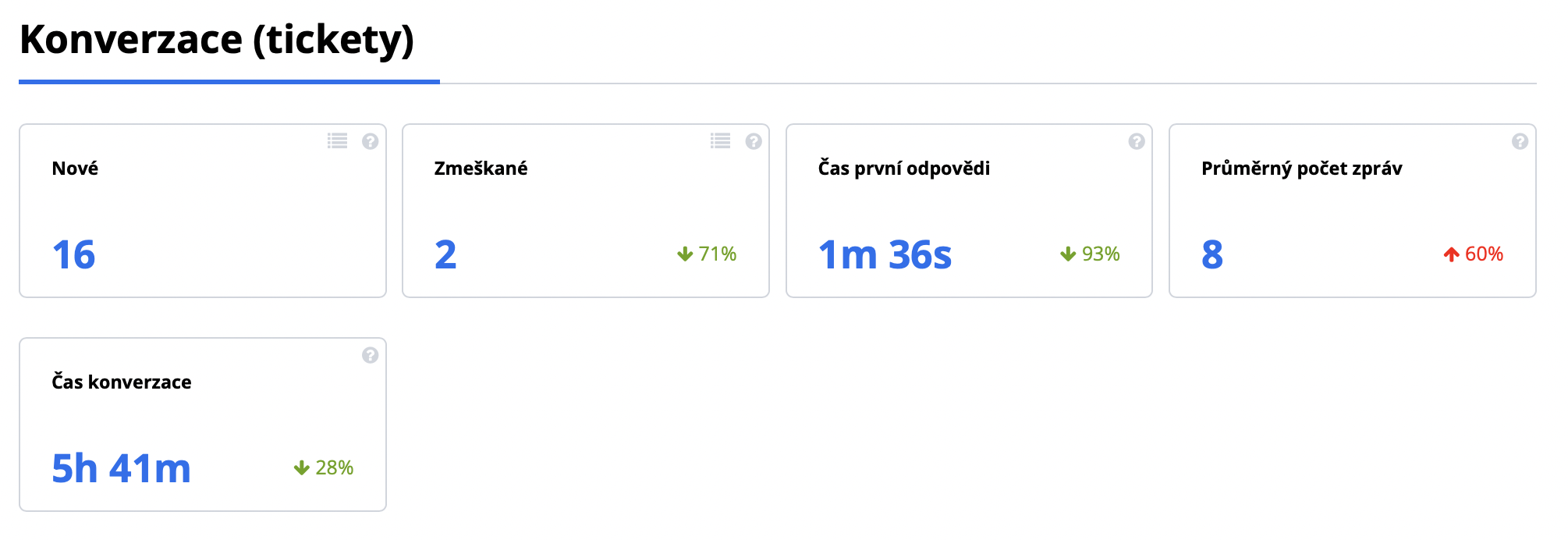Open list view icon on Nové card
Viewport: 1568px width, 540px height.
click(x=337, y=141)
